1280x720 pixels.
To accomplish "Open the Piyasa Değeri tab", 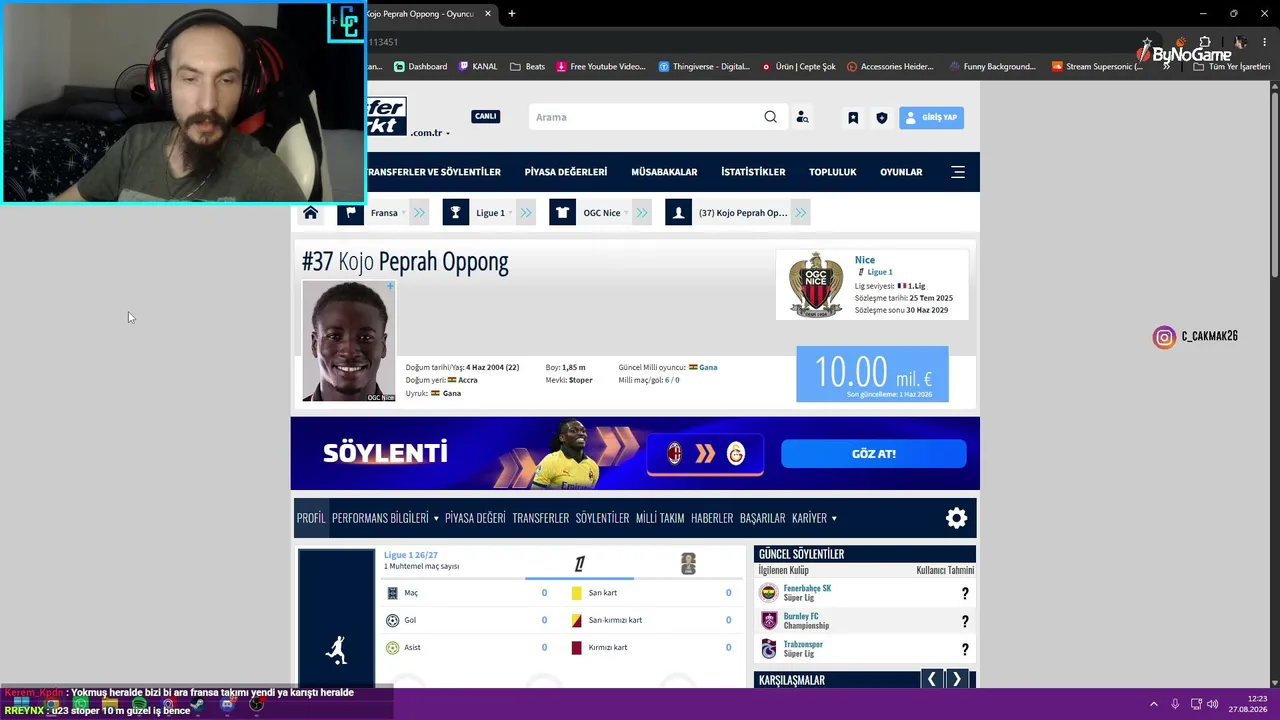I will 475,518.
